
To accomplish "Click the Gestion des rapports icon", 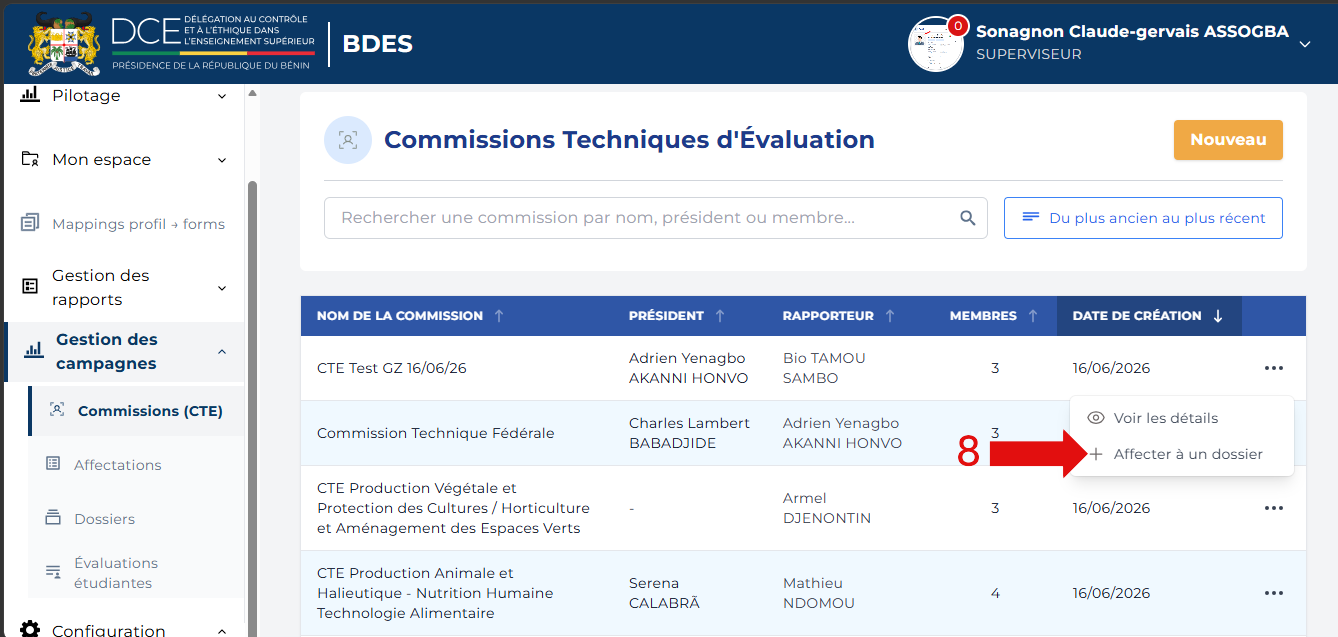I will pos(30,287).
